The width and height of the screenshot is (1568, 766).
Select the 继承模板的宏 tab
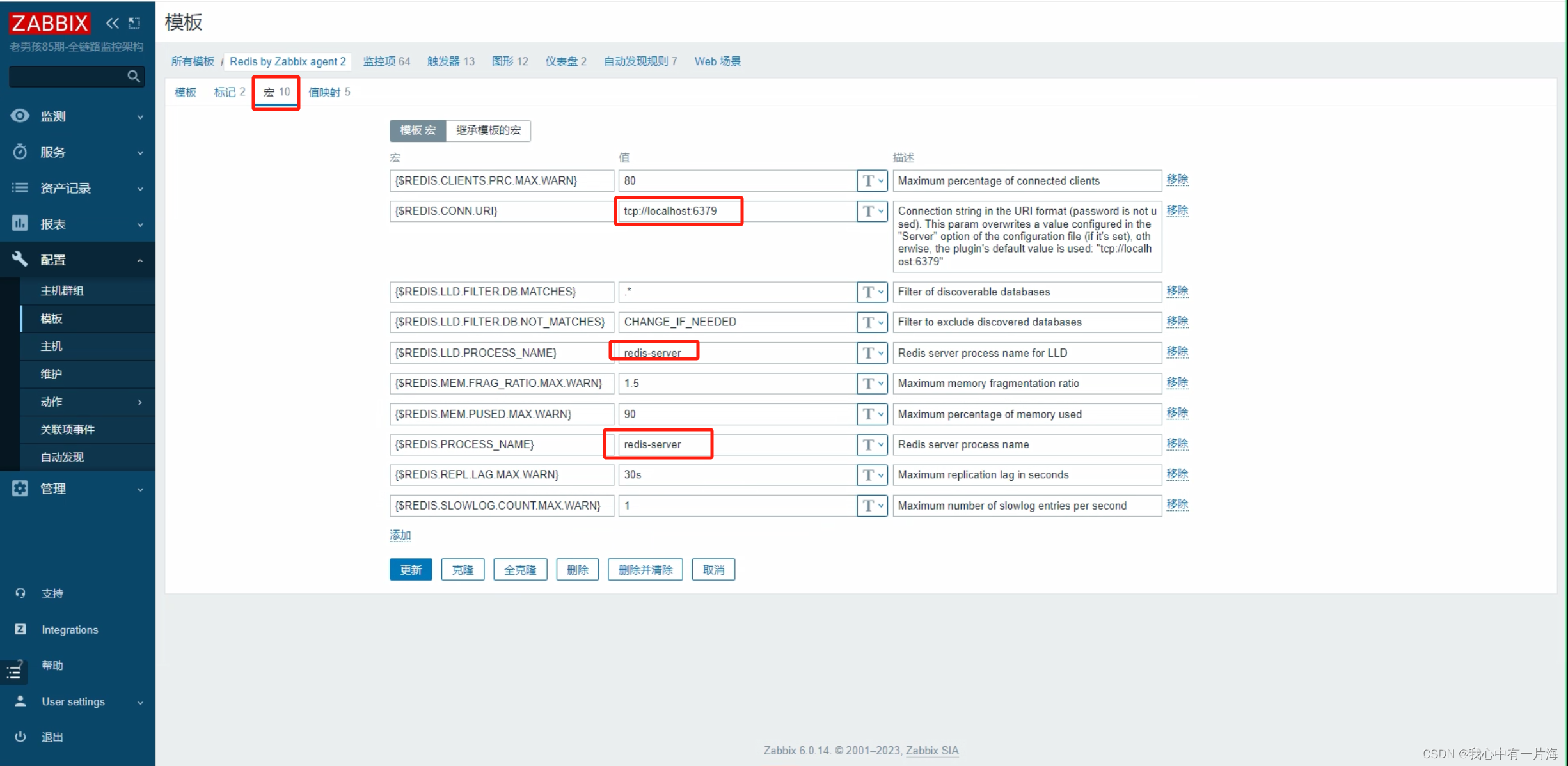pos(488,130)
